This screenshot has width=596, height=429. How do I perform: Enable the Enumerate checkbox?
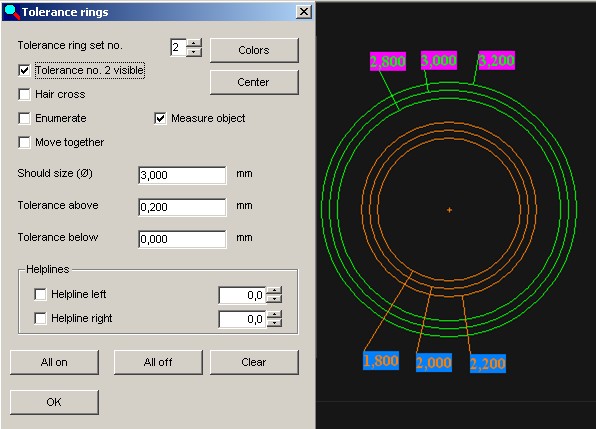click(24, 118)
